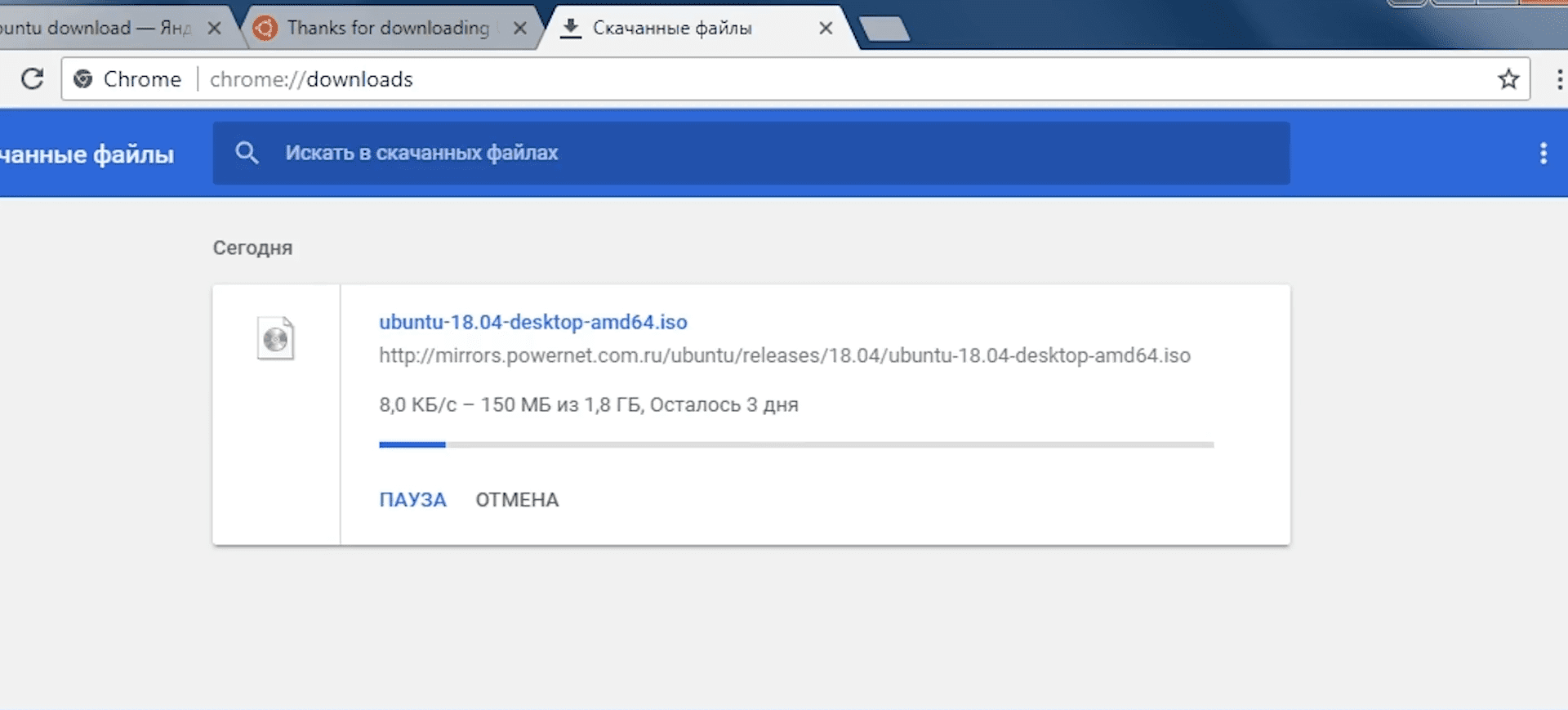Cancel the download with ОТМЕНА

click(x=517, y=499)
